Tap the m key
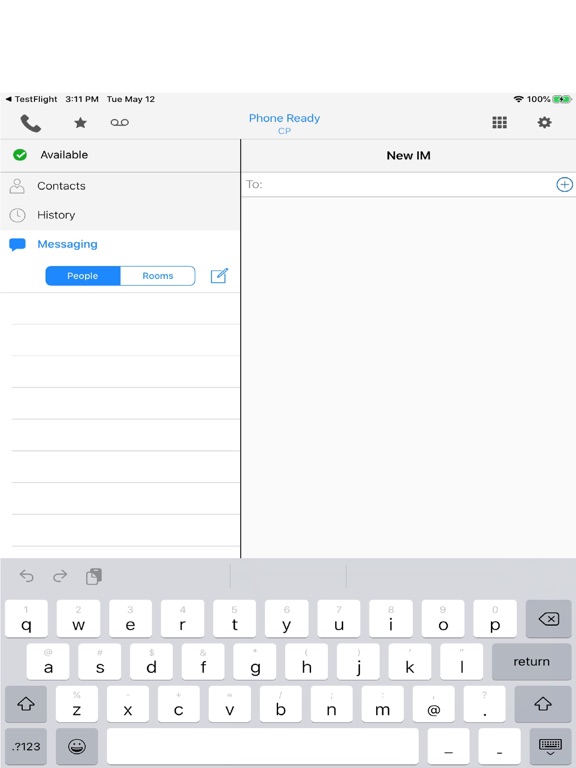Image resolution: width=576 pixels, height=768 pixels. [383, 704]
